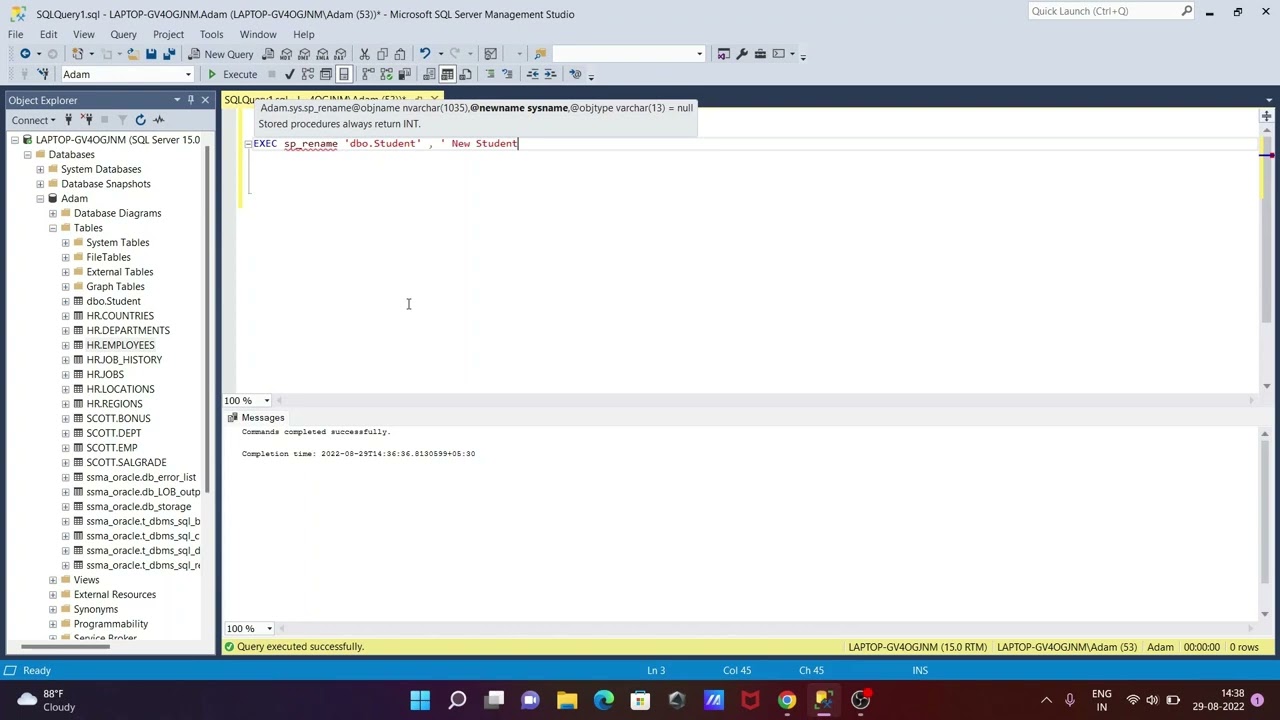
Task: Click Specify Values for Template Parameters icon
Action: (575, 74)
